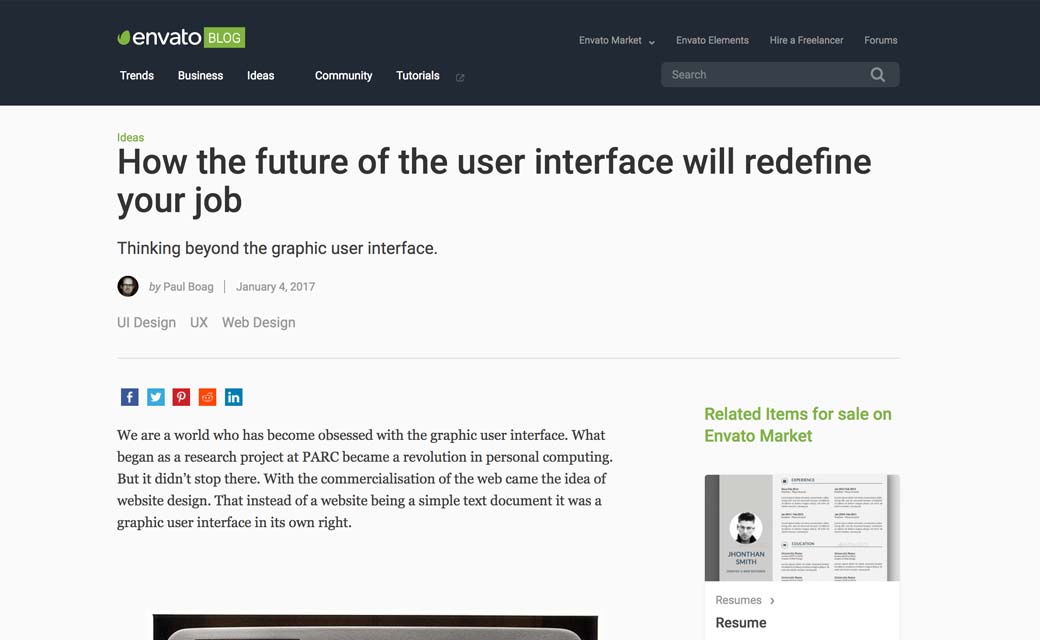Share article on LinkedIn

pos(233,397)
